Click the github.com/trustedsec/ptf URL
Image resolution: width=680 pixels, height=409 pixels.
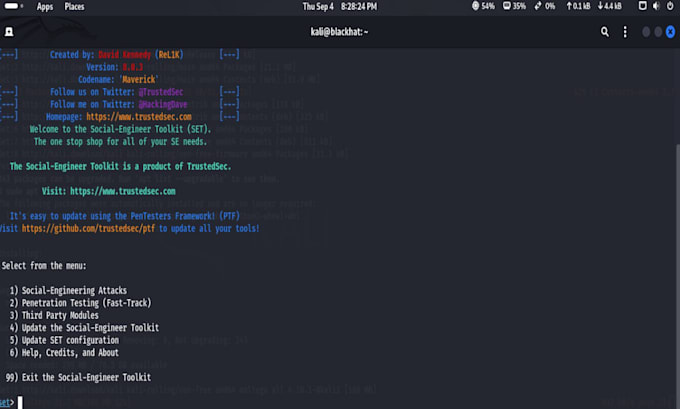click(x=88, y=229)
